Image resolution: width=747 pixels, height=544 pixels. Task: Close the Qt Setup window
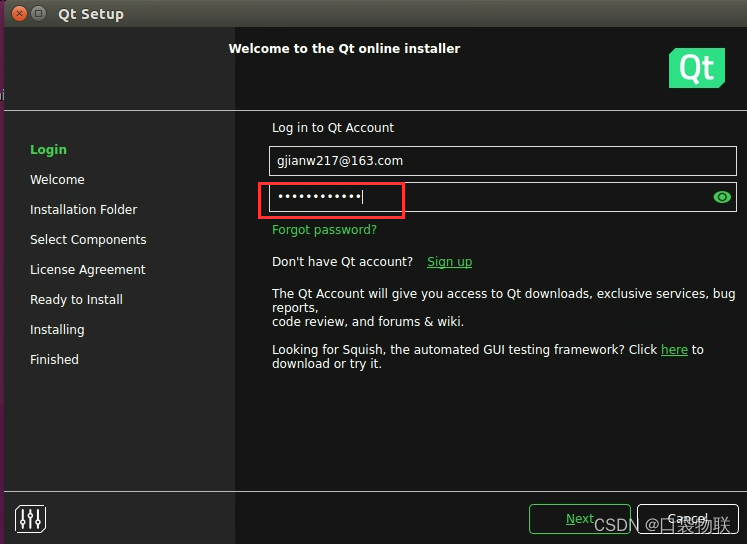[19, 13]
